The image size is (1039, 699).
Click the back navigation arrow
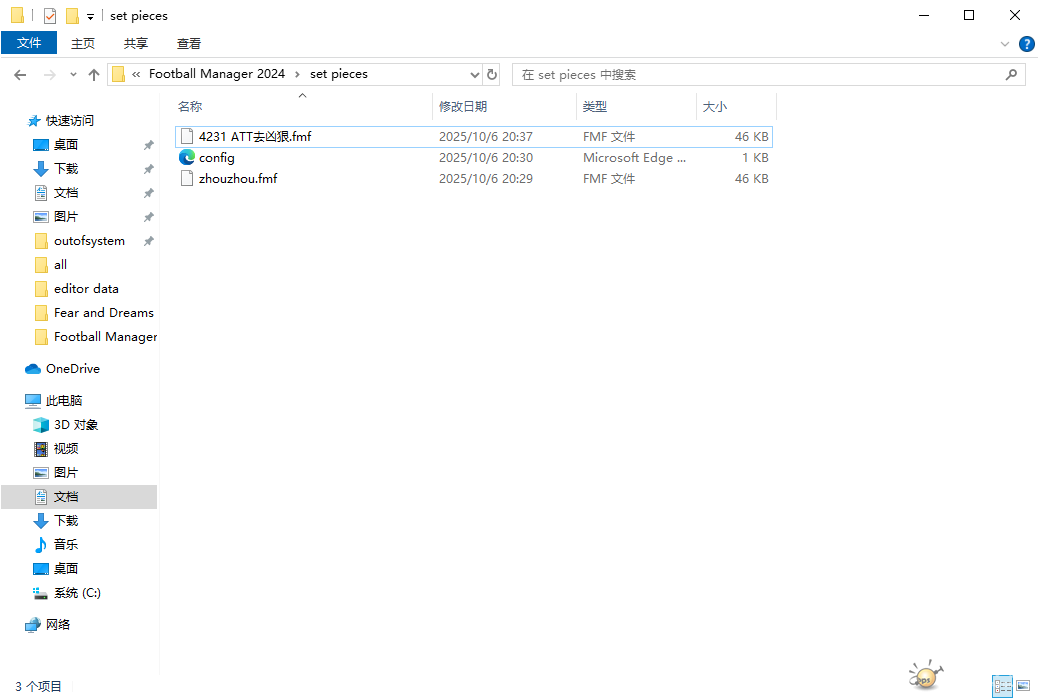point(20,75)
